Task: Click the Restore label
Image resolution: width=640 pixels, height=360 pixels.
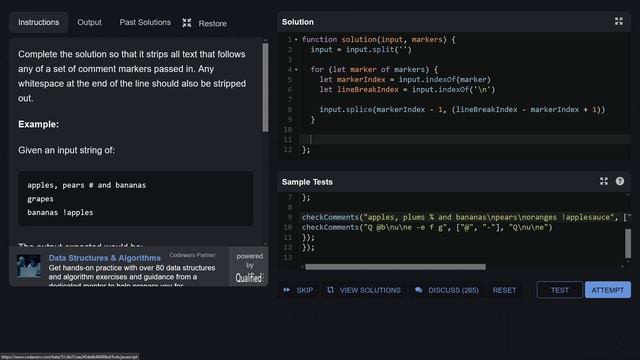Action: [x=212, y=24]
